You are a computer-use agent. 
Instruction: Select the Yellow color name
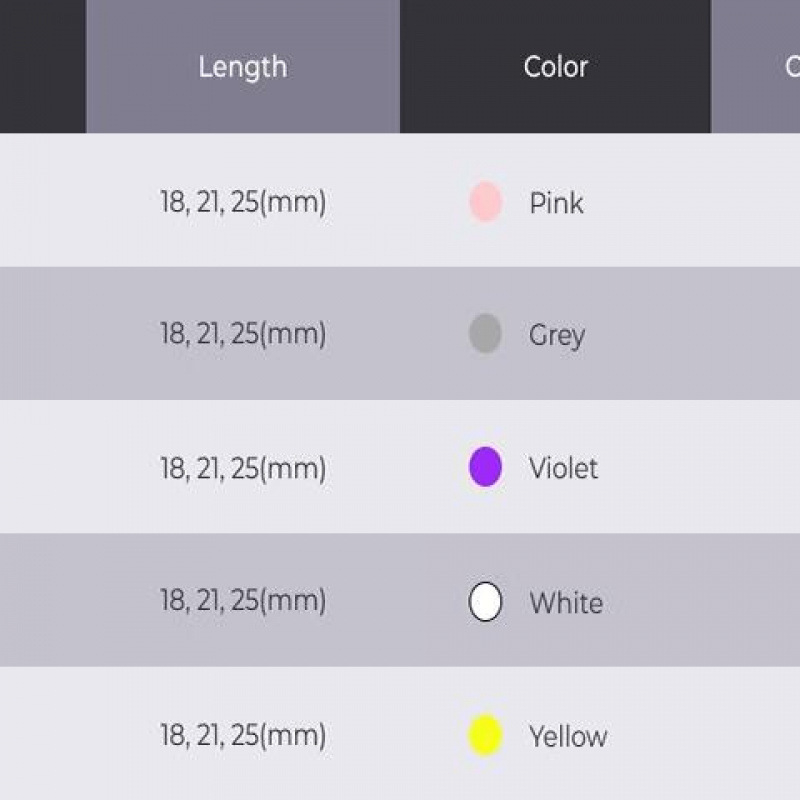point(568,737)
